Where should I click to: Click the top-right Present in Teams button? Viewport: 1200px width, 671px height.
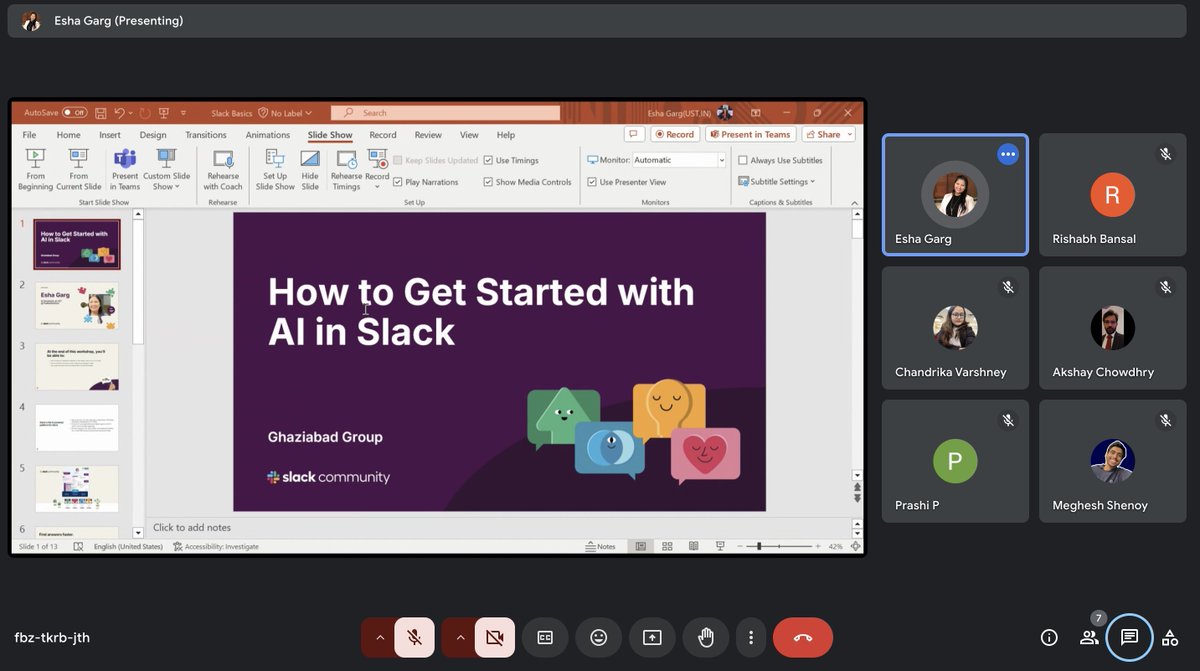coord(750,134)
